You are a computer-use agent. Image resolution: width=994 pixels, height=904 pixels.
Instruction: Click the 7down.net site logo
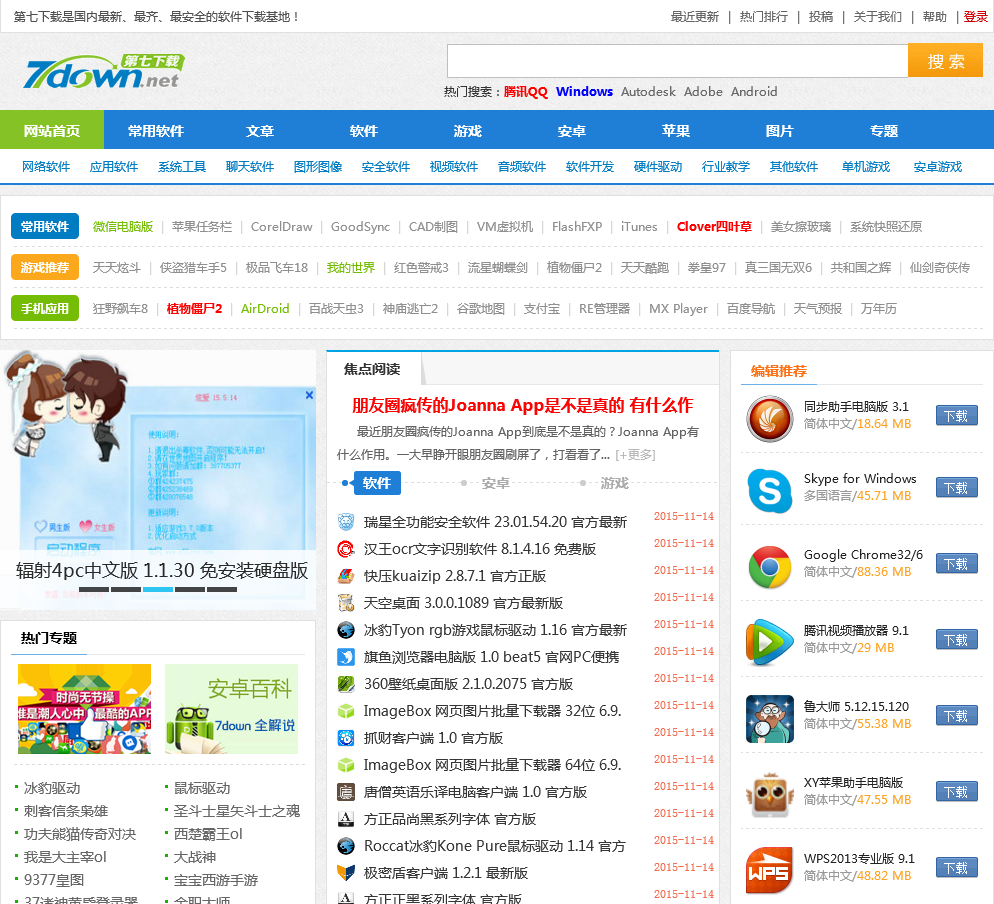104,71
